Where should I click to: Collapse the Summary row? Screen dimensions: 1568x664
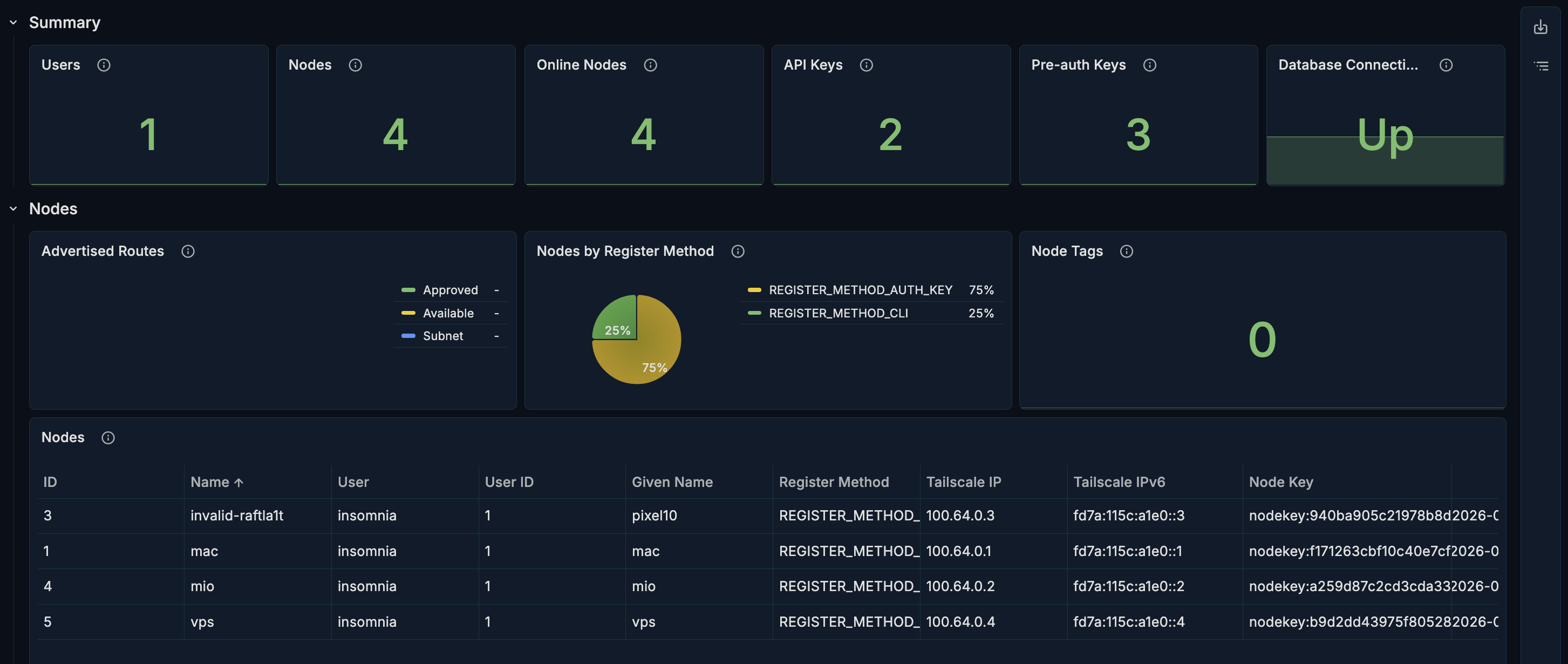[x=13, y=23]
